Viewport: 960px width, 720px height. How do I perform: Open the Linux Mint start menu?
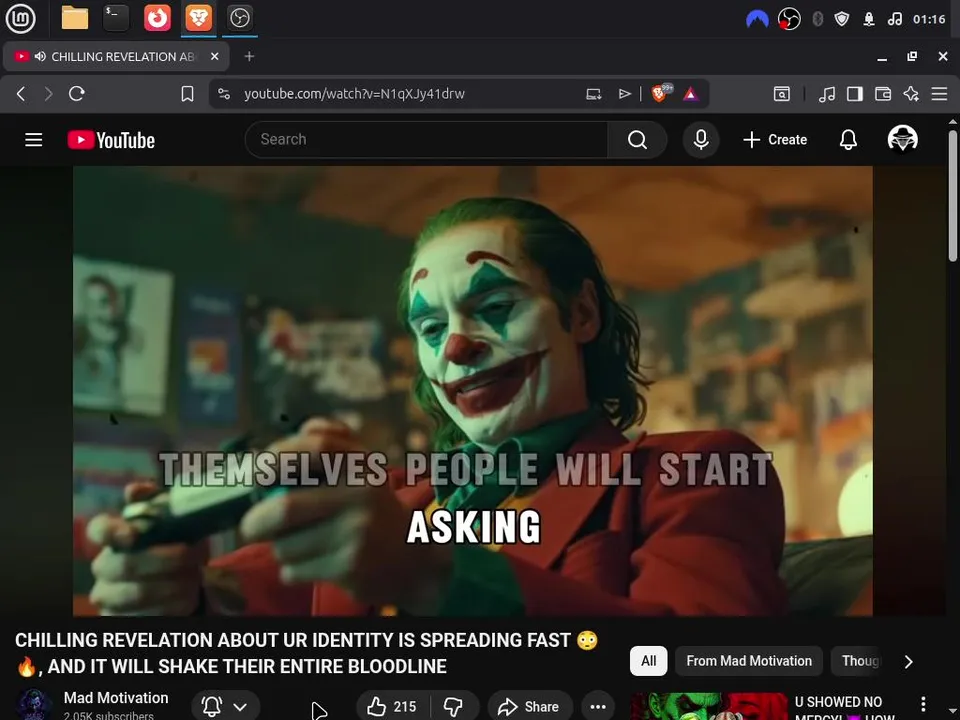[x=20, y=18]
